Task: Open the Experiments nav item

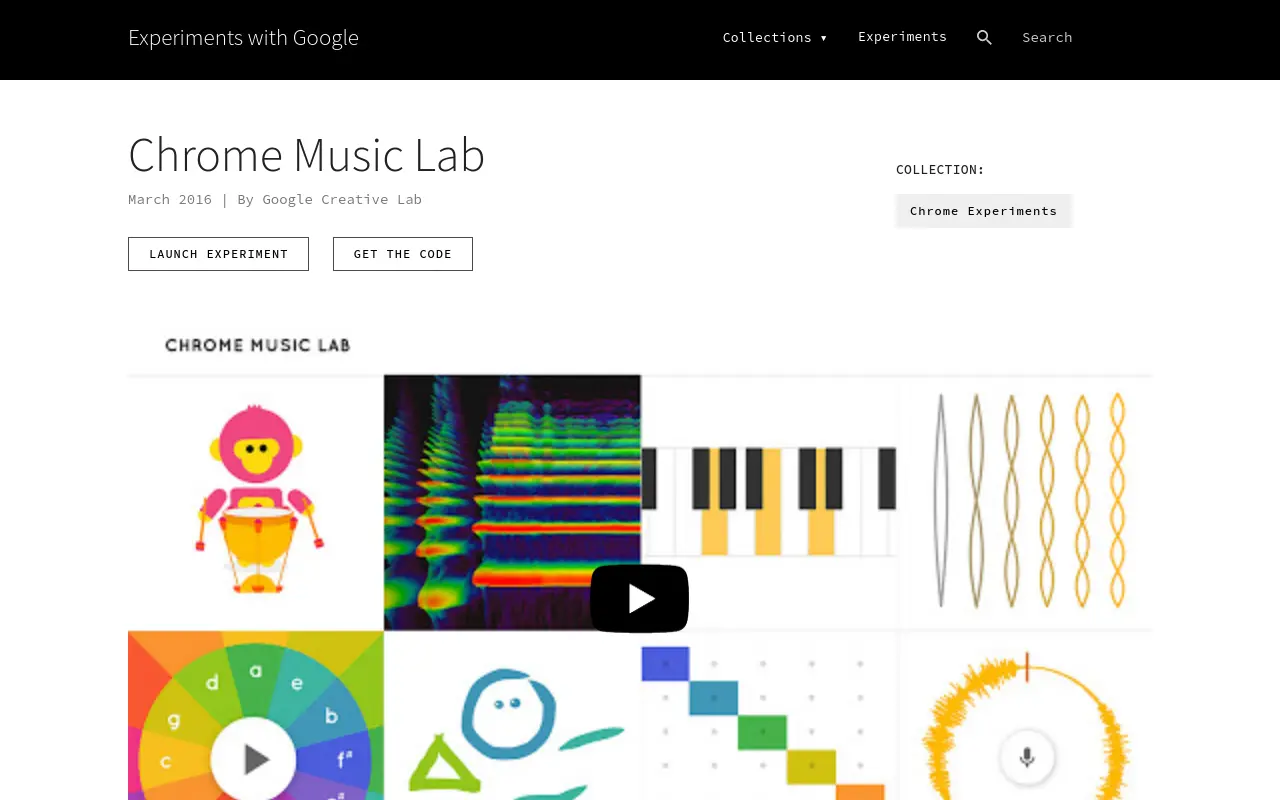Action: pos(902,37)
